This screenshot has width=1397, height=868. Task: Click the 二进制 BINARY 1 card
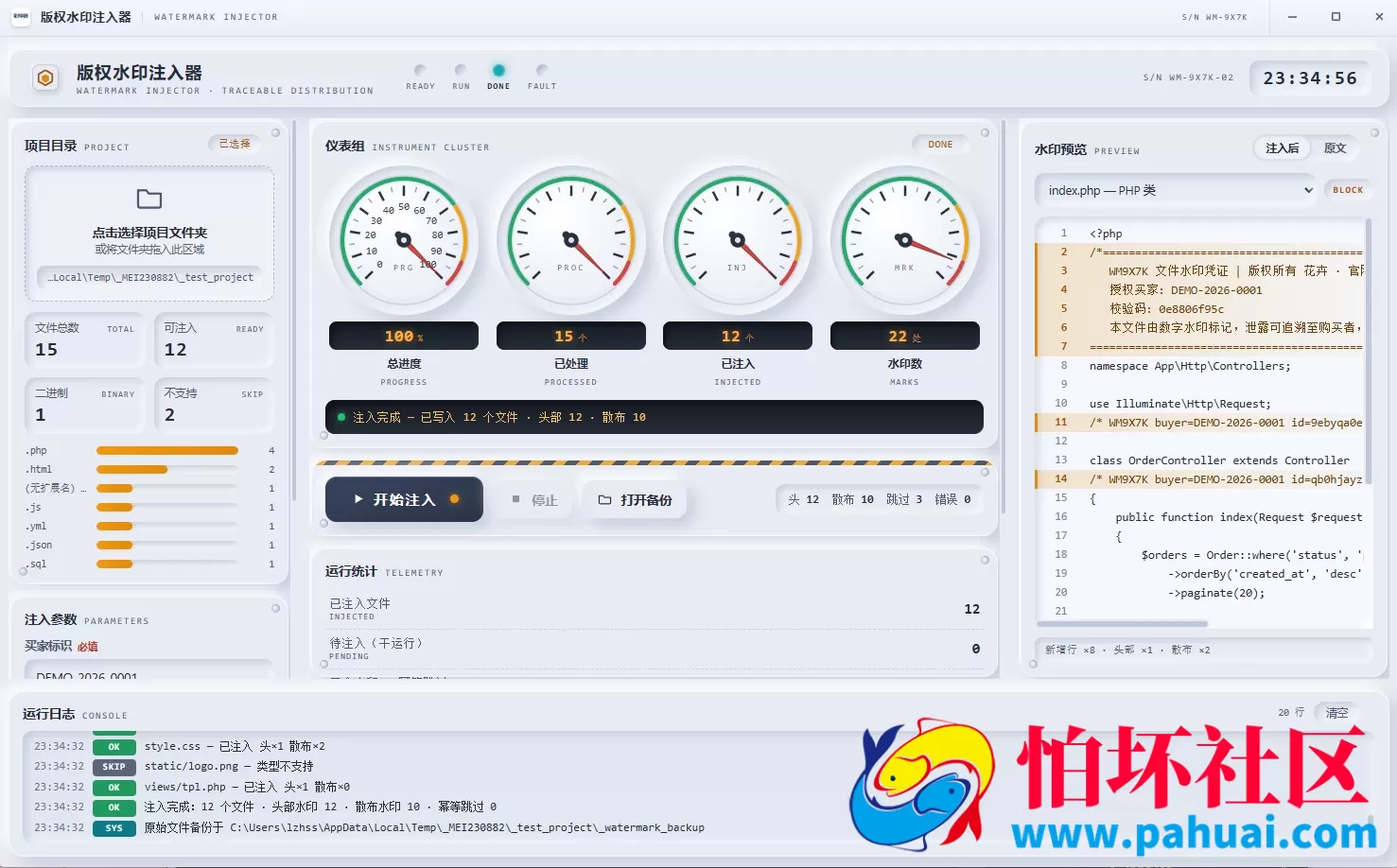point(84,406)
